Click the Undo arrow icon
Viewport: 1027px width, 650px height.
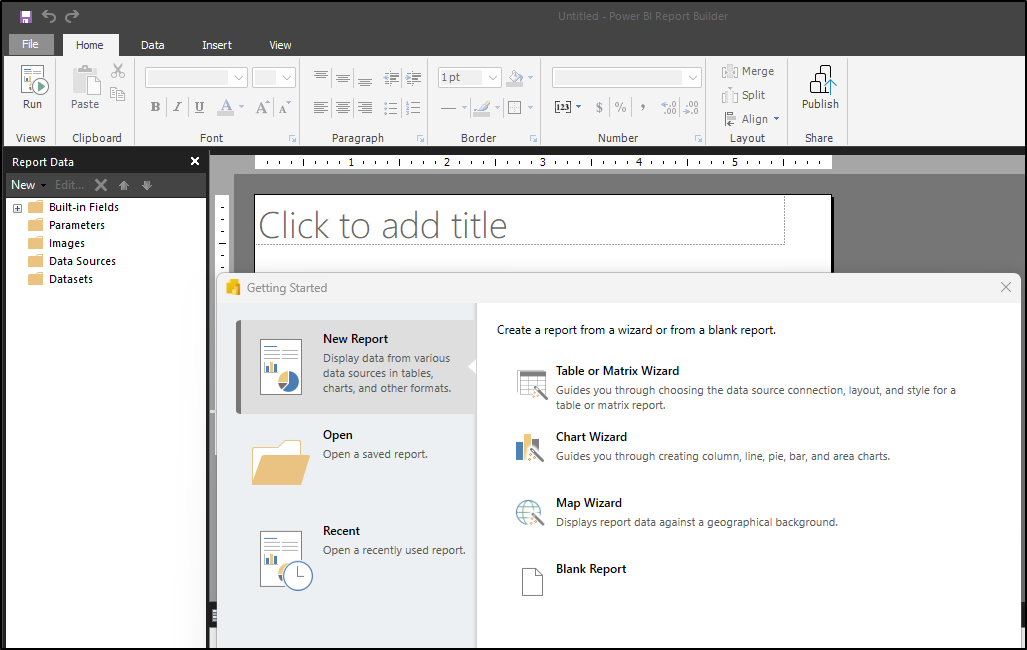(x=49, y=16)
